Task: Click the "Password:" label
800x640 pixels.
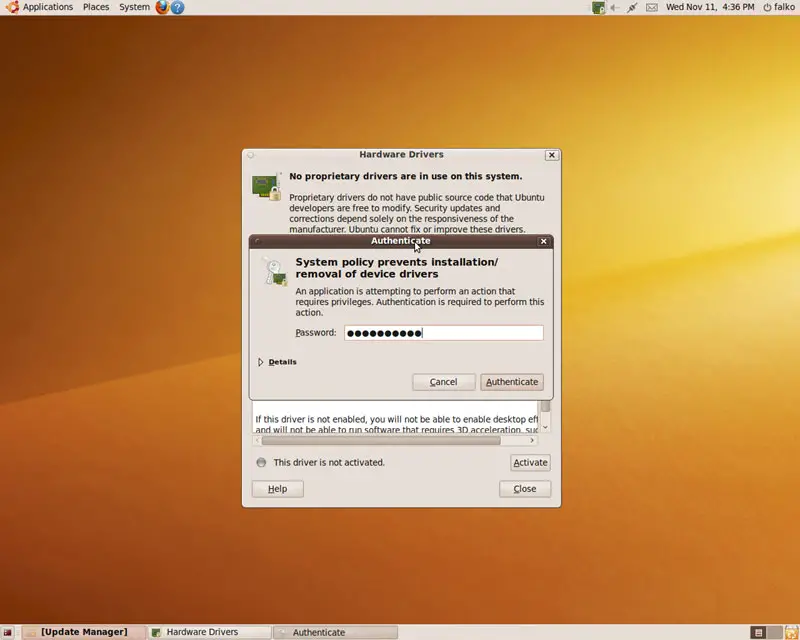Action: (316, 333)
